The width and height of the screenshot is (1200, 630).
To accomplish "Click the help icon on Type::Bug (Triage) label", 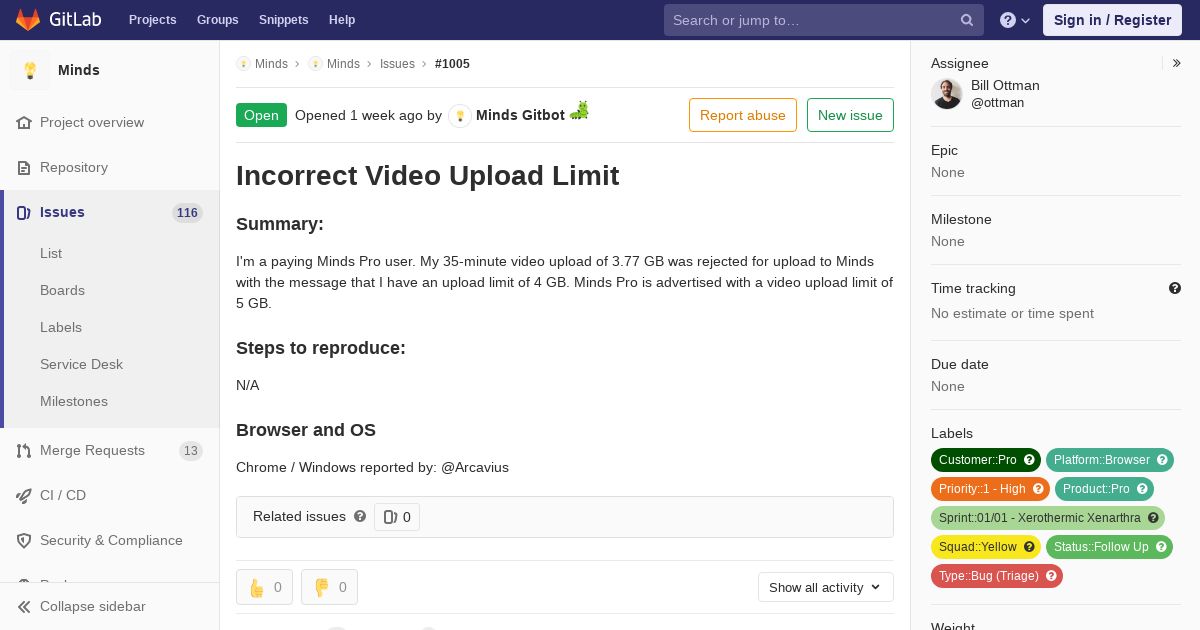I will pos(1051,576).
